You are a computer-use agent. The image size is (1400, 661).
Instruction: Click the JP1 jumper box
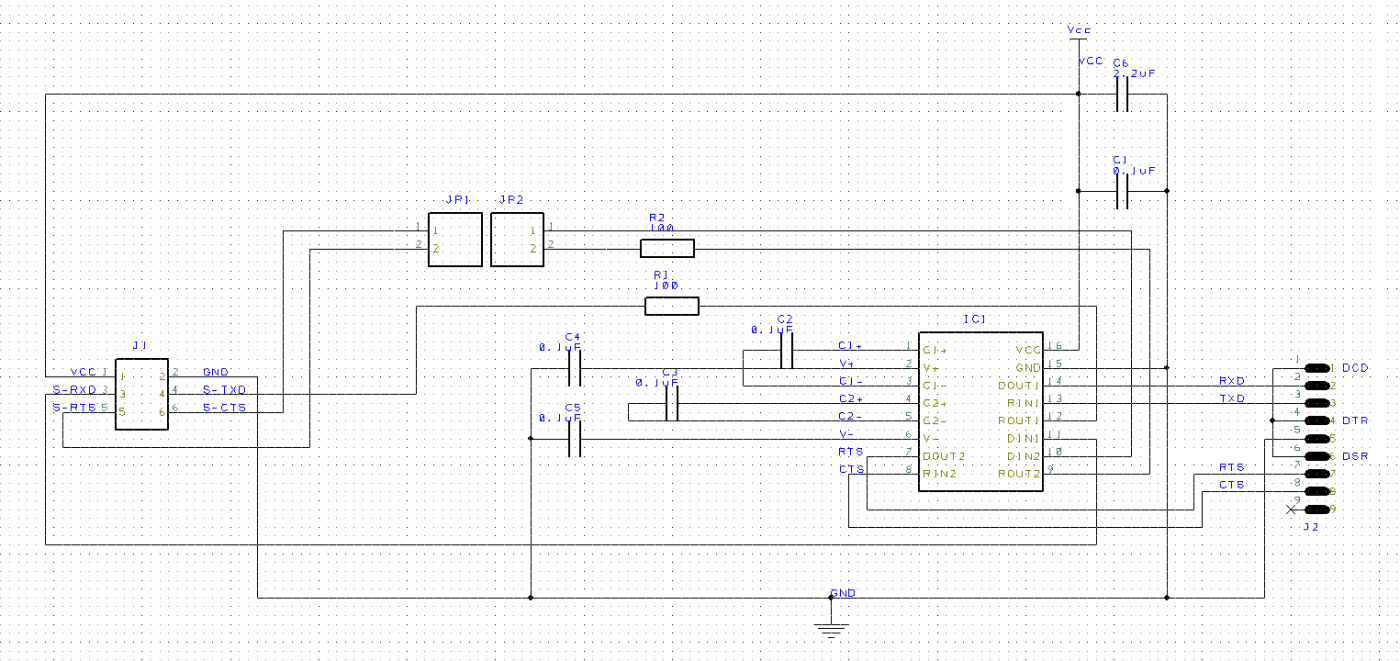click(x=455, y=239)
